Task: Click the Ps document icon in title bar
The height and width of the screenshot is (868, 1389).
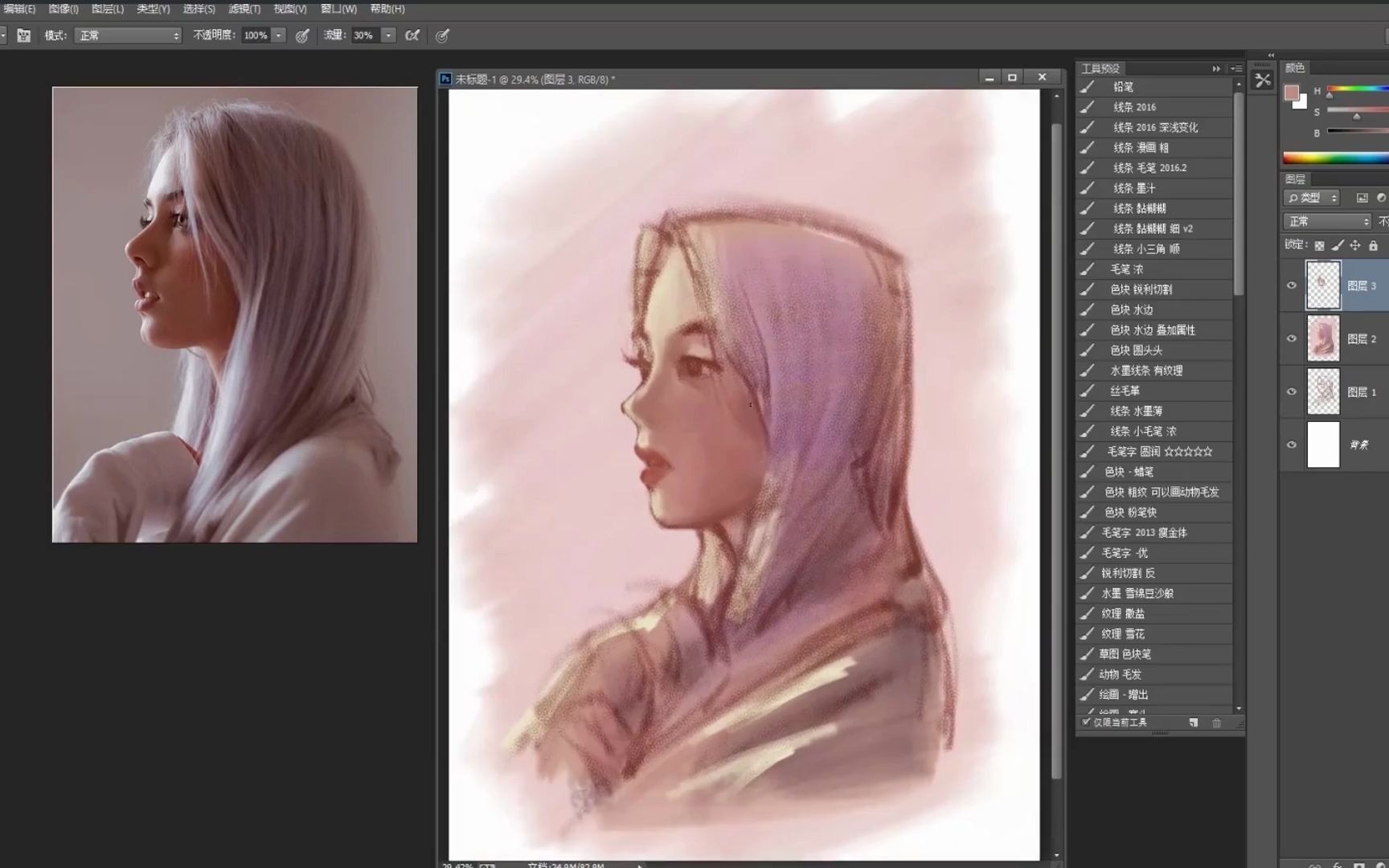Action: [x=445, y=79]
